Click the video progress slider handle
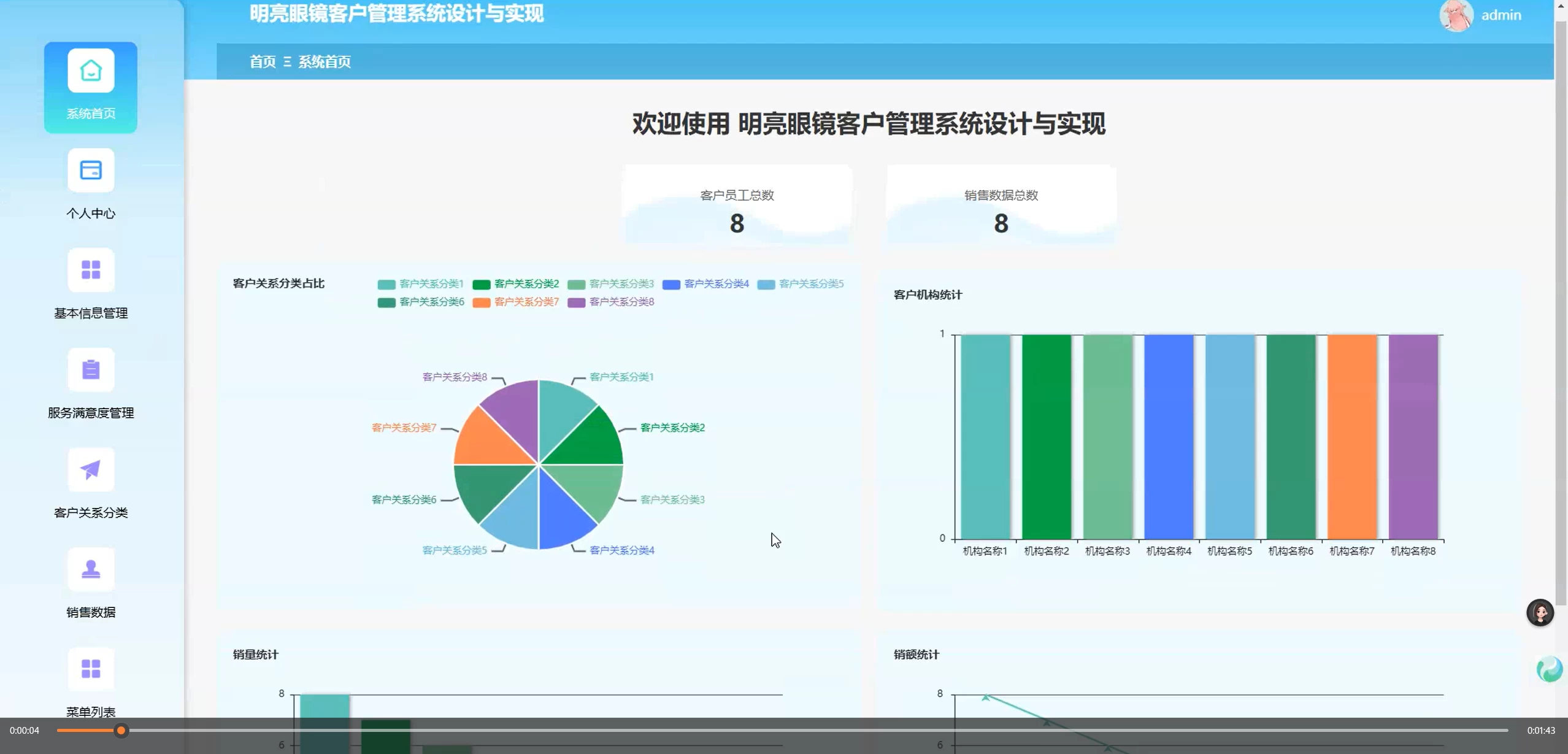The width and height of the screenshot is (1568, 754). point(121,730)
